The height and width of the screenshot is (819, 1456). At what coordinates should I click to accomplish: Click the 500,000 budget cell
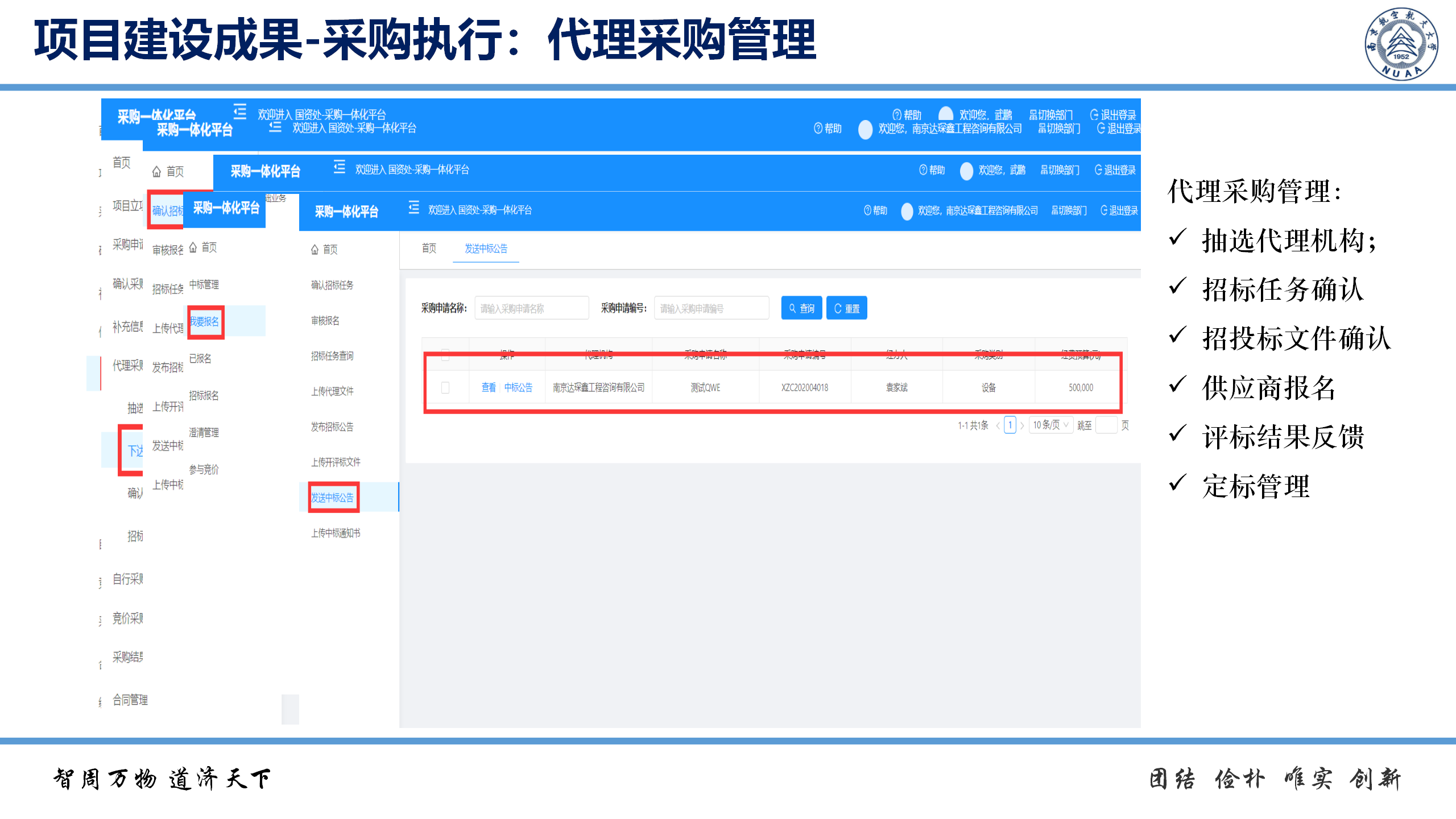point(1081,387)
